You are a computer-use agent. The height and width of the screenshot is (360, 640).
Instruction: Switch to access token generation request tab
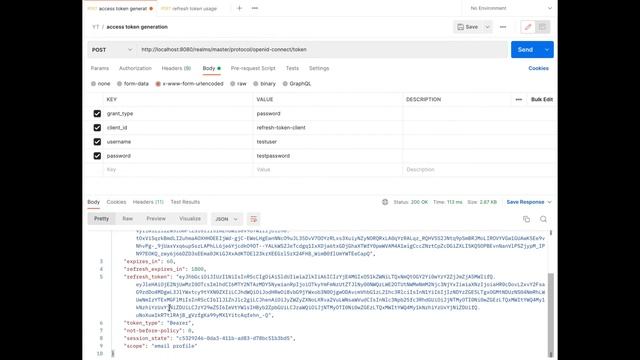(x=120, y=9)
